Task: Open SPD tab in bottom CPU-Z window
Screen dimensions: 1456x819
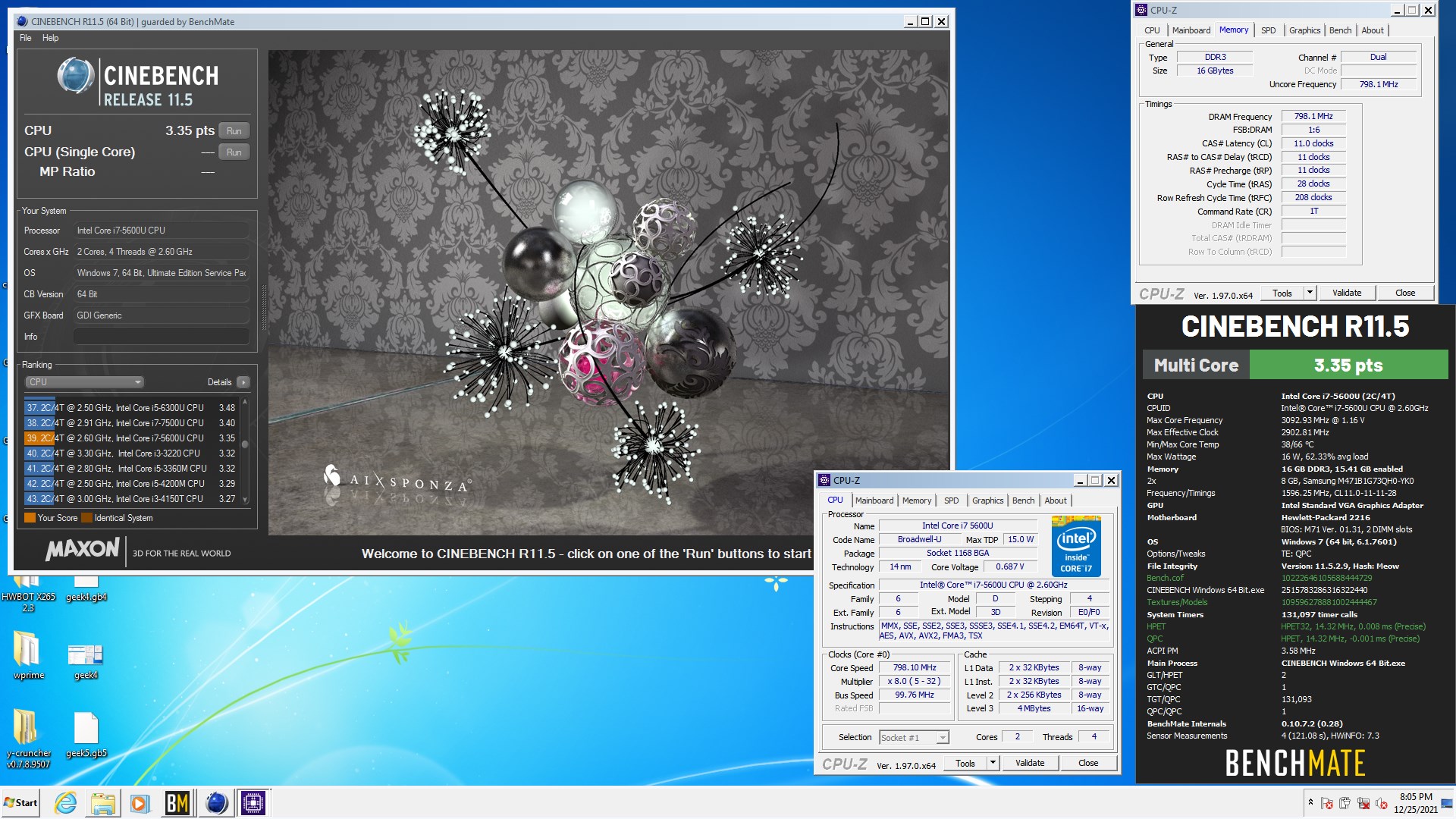Action: click(951, 500)
